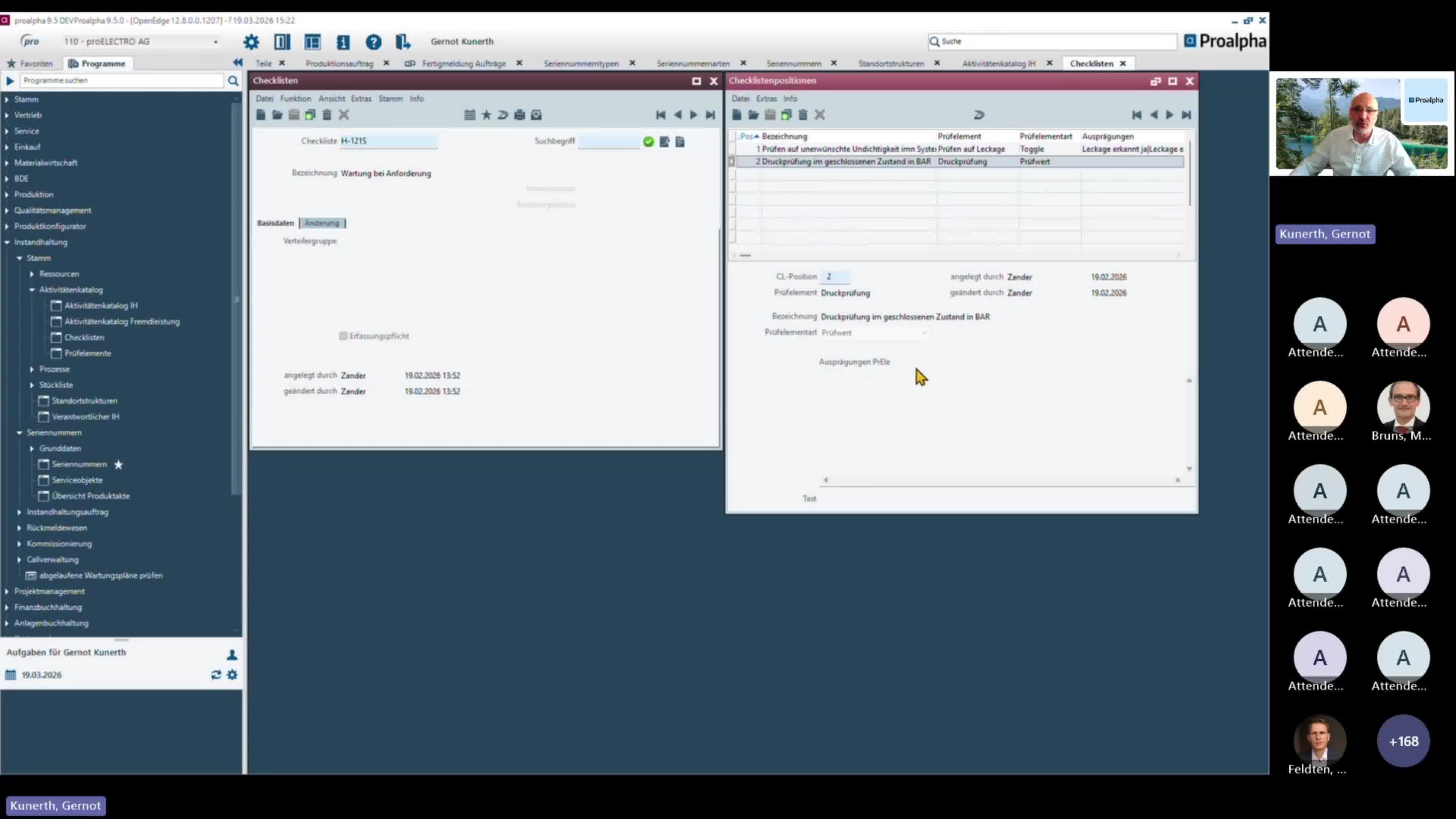Jump to last record in Checklistenpositionen

[x=1186, y=115]
